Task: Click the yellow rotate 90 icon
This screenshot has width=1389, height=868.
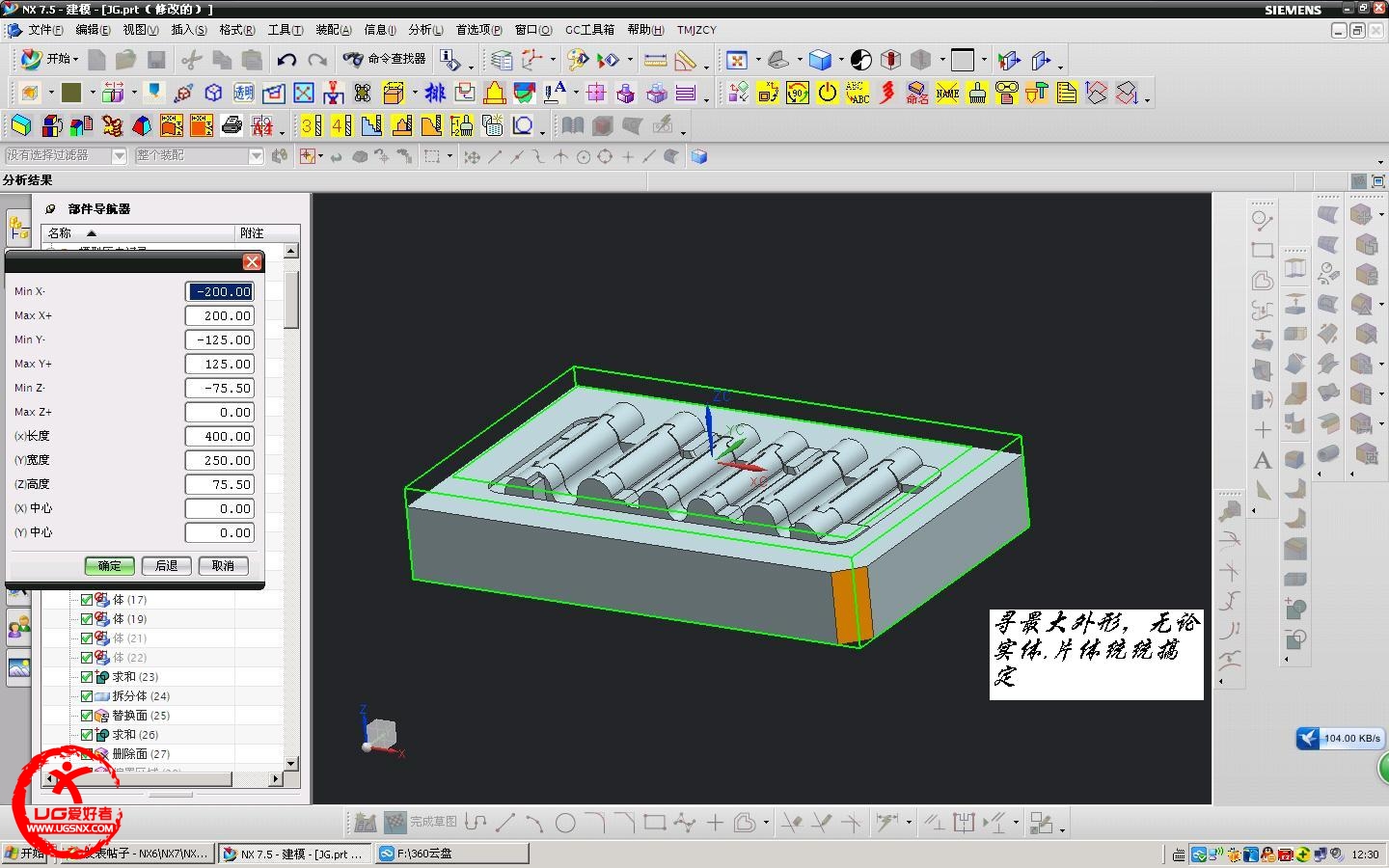Action: [x=797, y=93]
